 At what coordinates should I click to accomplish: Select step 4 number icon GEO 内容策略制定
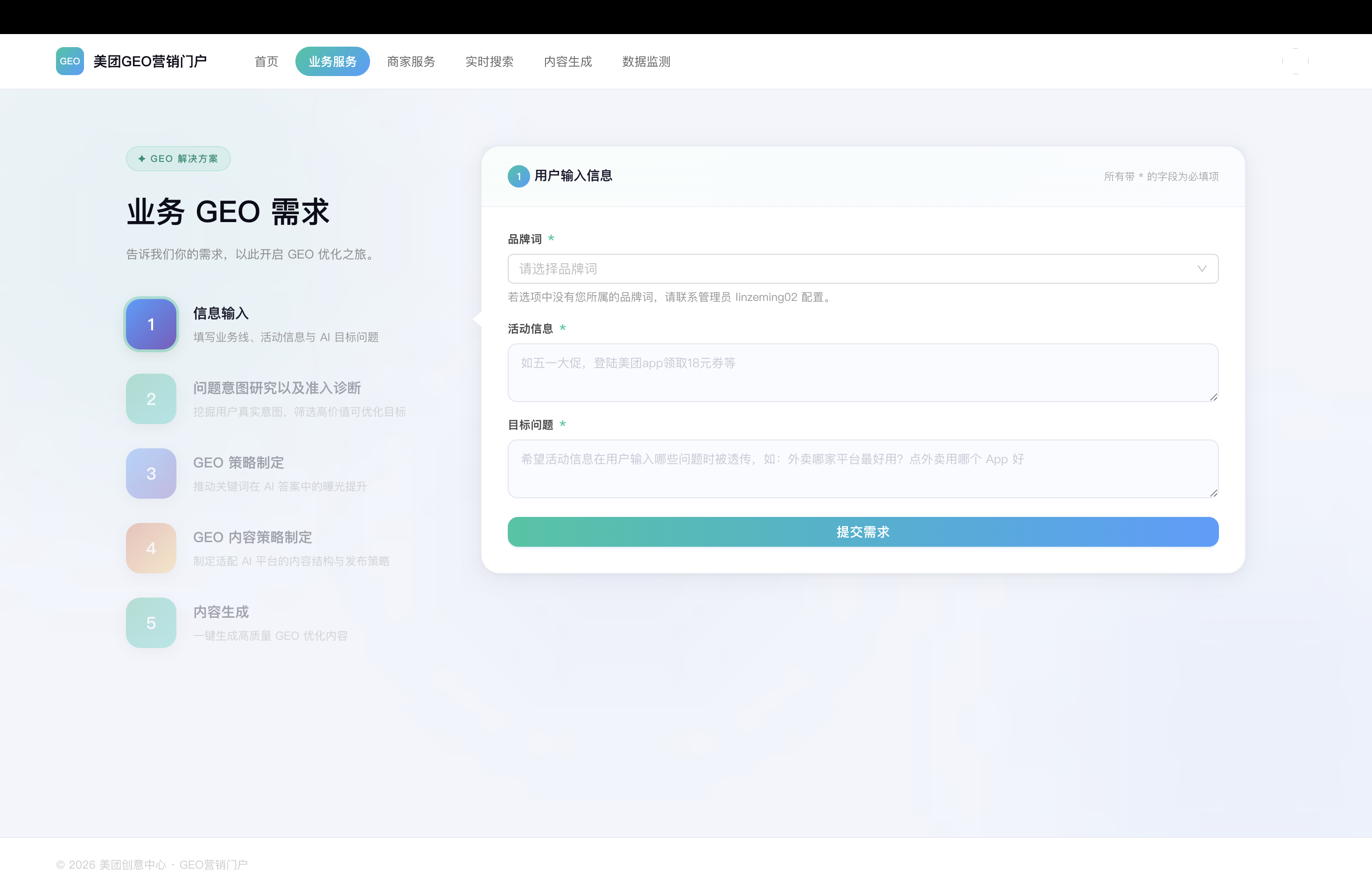coord(151,548)
